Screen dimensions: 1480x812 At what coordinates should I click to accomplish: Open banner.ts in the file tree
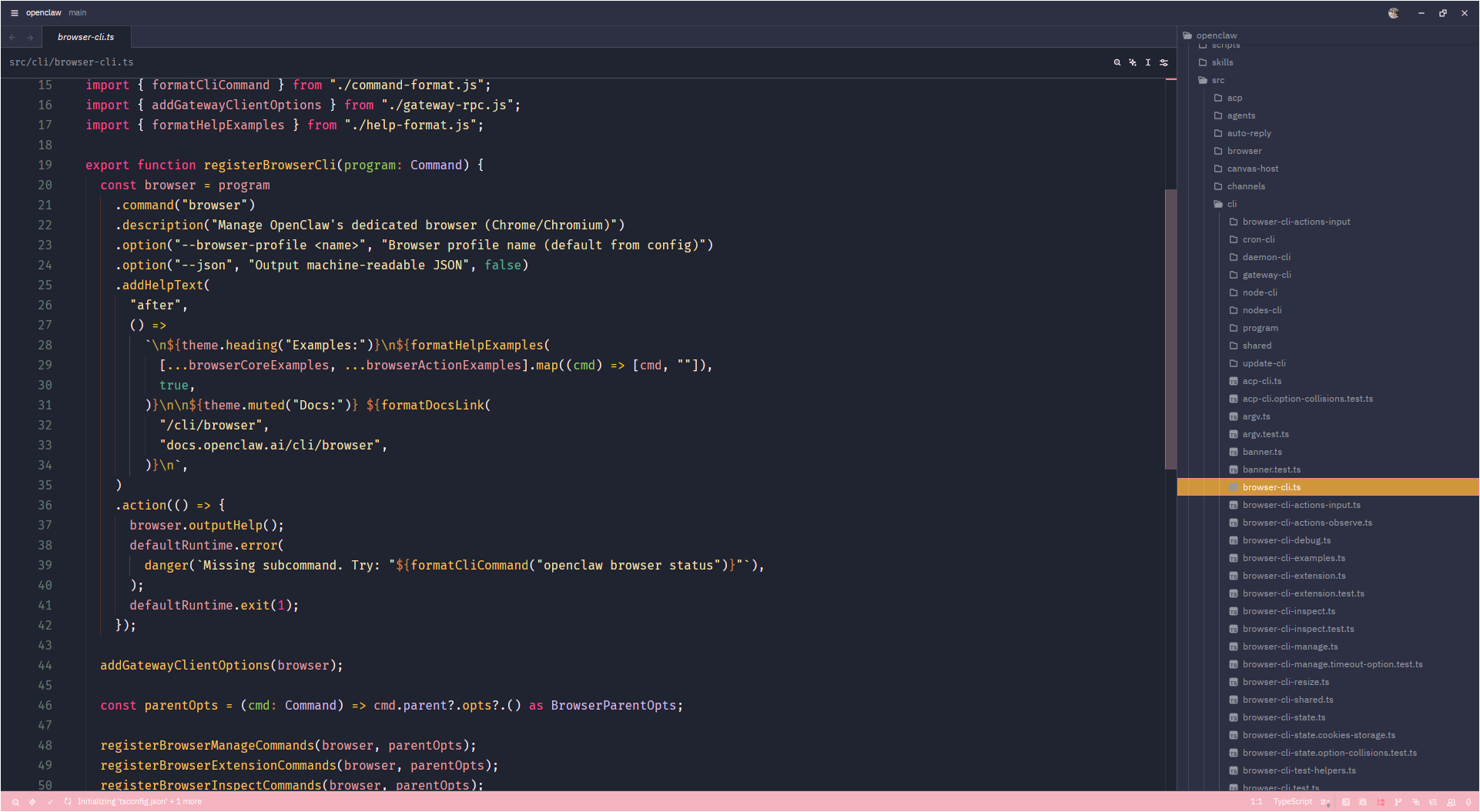point(1328,453)
